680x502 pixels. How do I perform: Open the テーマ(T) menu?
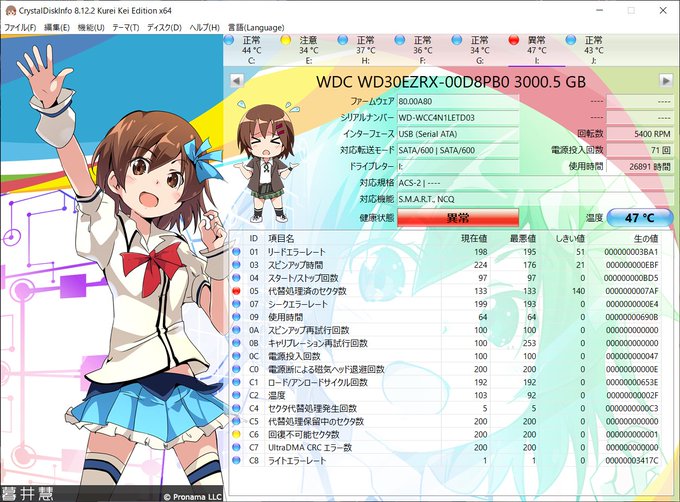coord(126,27)
